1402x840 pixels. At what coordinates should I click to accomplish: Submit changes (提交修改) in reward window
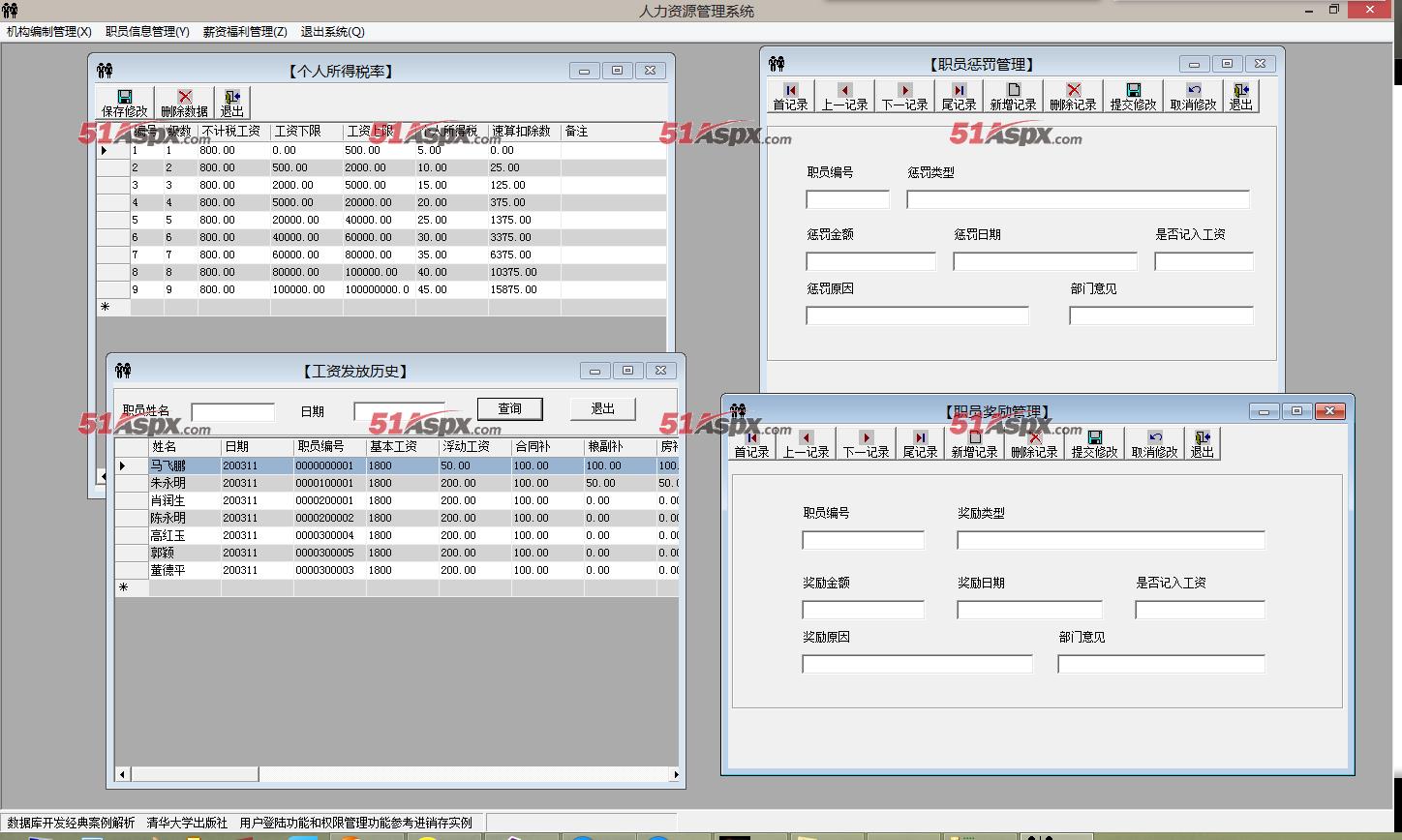pos(1094,444)
